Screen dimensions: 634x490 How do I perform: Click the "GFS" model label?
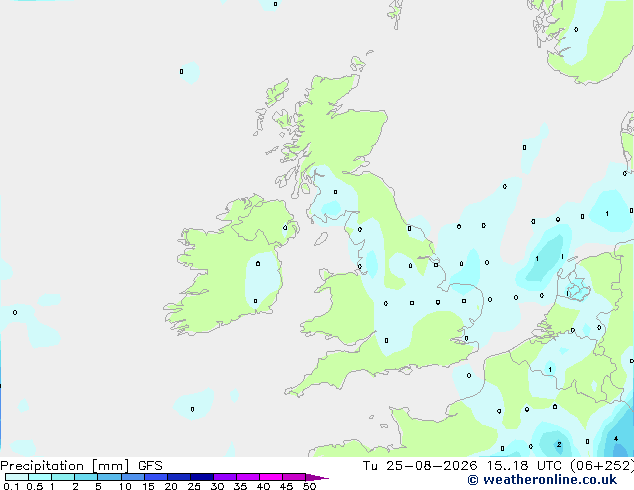[150, 466]
